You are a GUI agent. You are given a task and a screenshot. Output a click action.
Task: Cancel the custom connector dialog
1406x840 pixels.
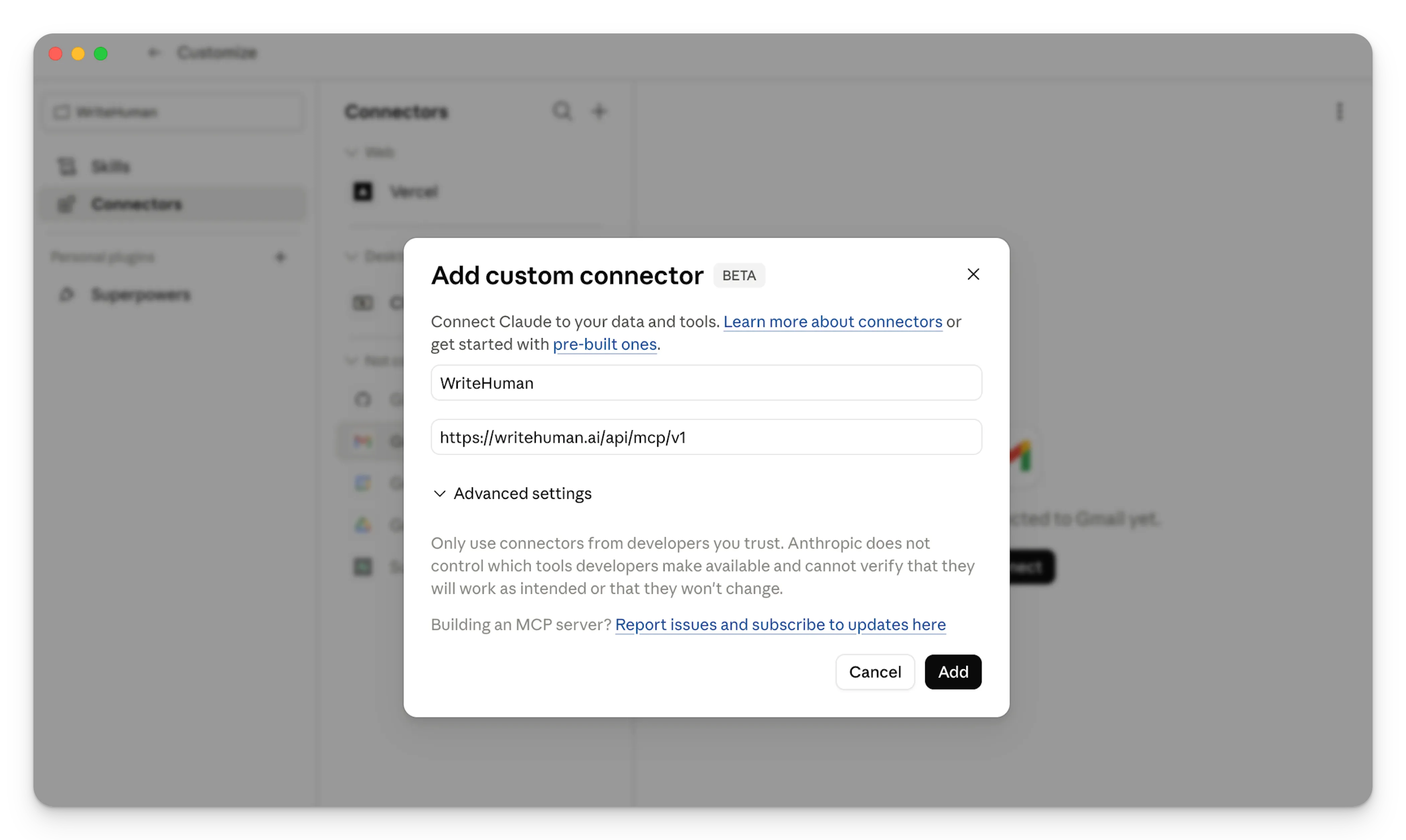click(874, 672)
